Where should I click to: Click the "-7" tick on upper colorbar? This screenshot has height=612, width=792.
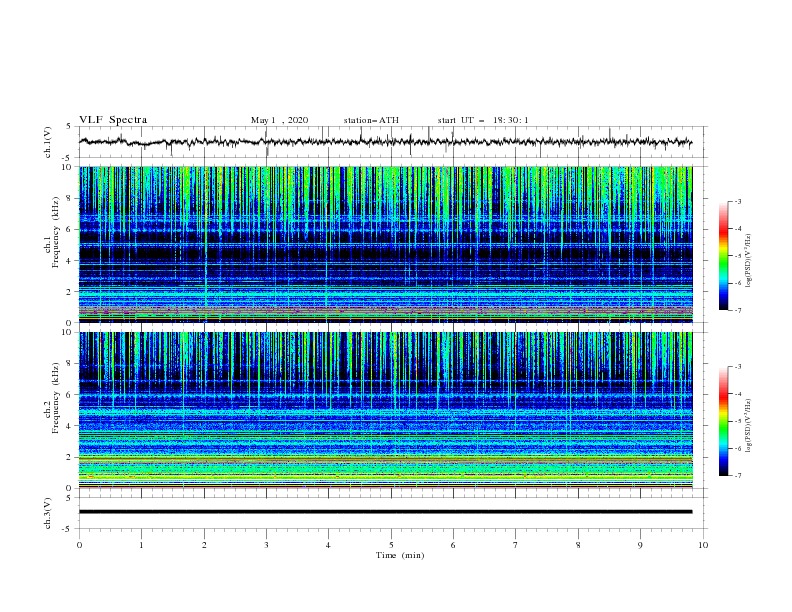click(x=738, y=310)
